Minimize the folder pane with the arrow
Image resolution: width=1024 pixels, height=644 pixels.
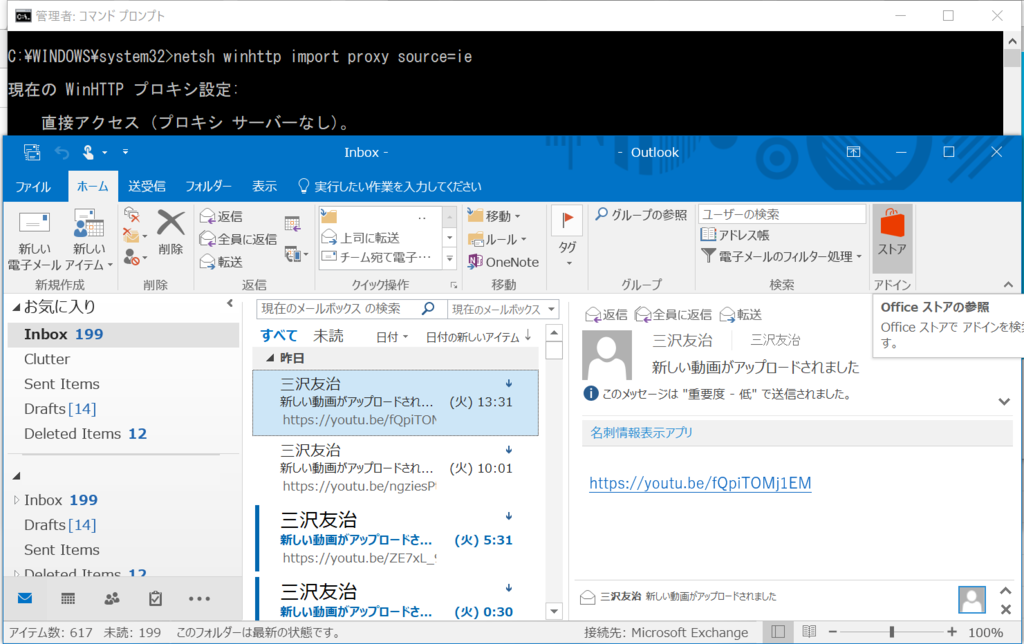click(230, 303)
